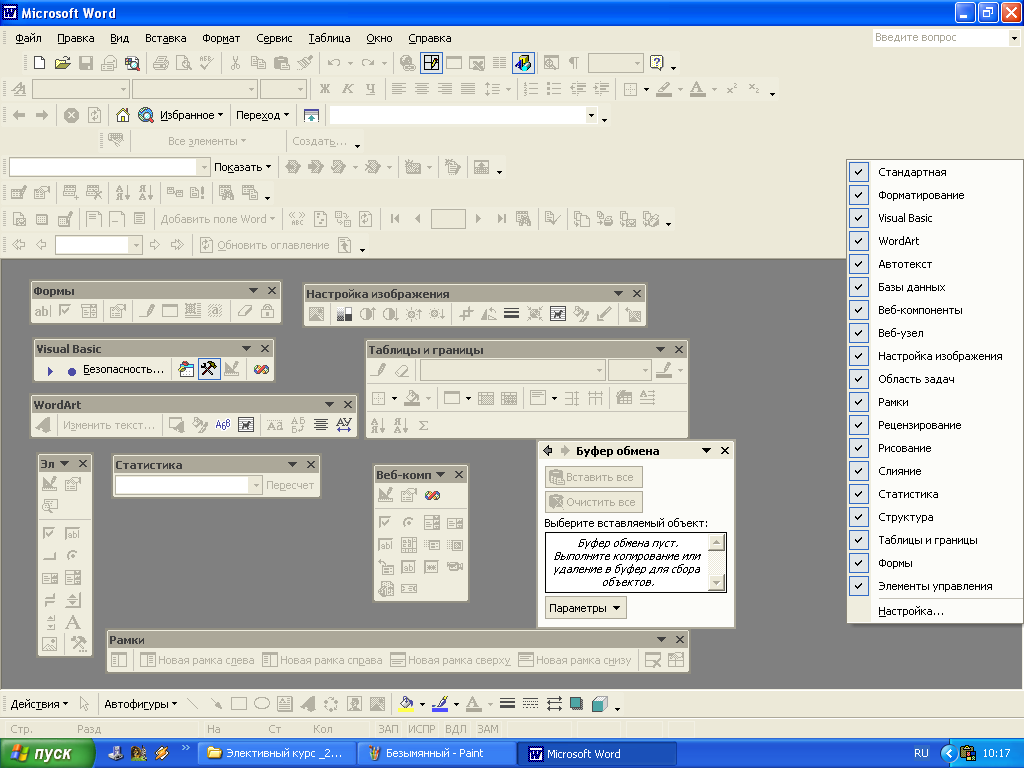Click the Print icon in the Standard toolbar
The width and height of the screenshot is (1024, 768).
click(x=161, y=63)
